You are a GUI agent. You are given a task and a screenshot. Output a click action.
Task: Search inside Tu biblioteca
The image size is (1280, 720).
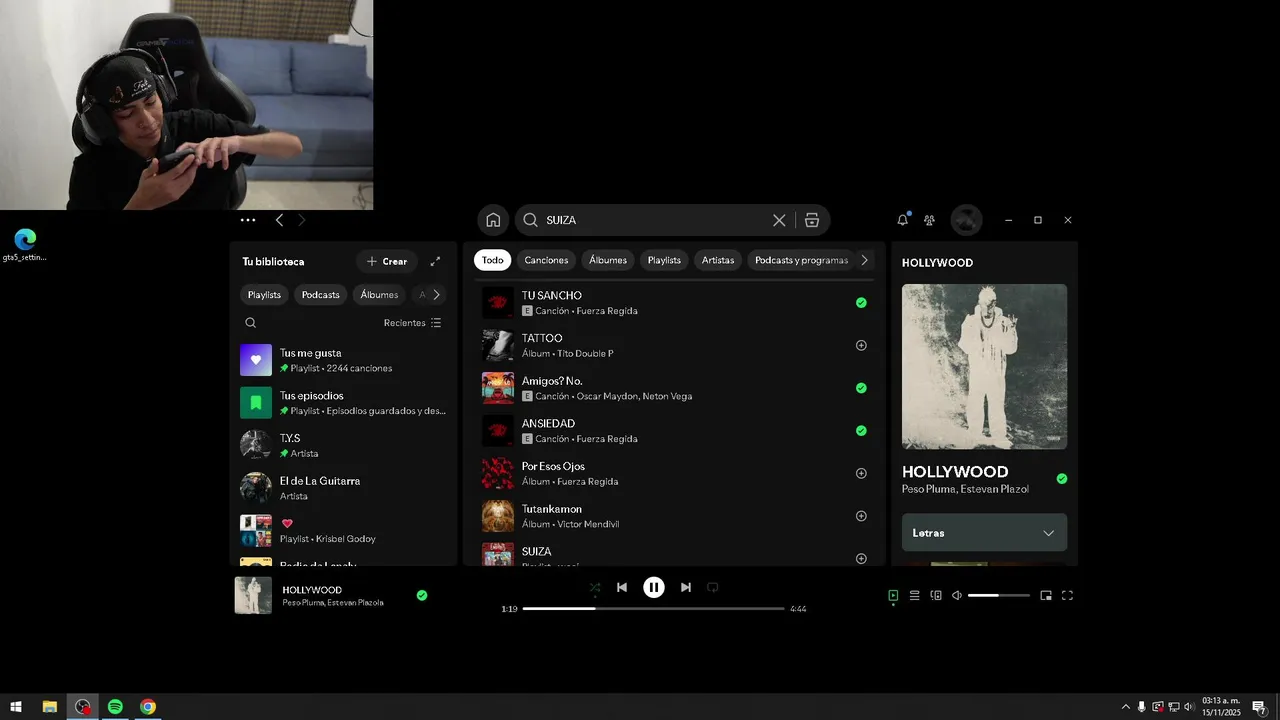(251, 323)
